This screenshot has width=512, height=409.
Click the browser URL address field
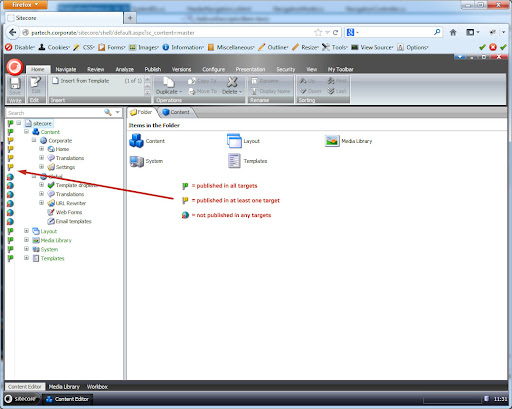[167, 33]
